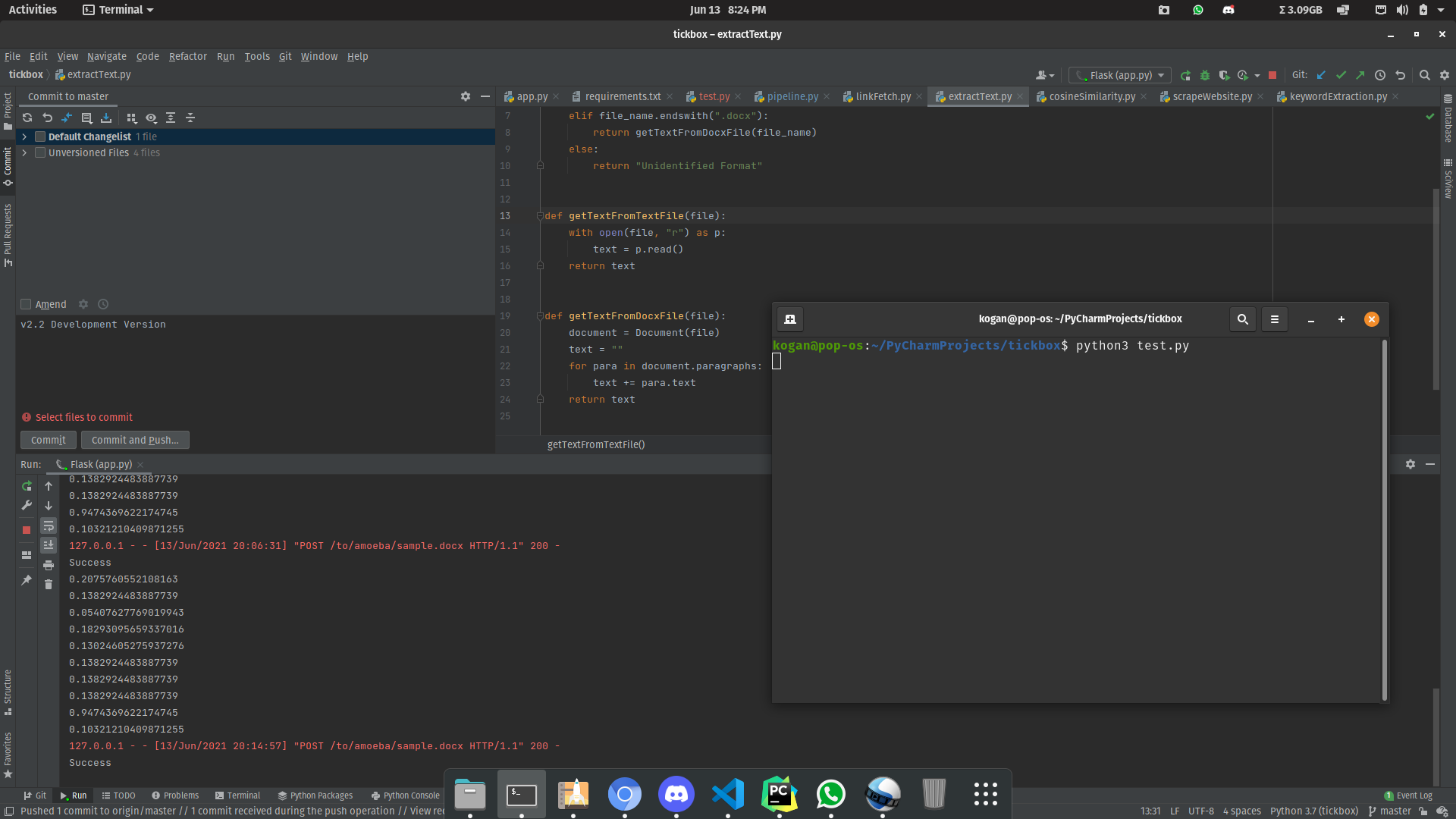Click the Commit button
Viewport: 1456px width, 819px height.
click(48, 440)
